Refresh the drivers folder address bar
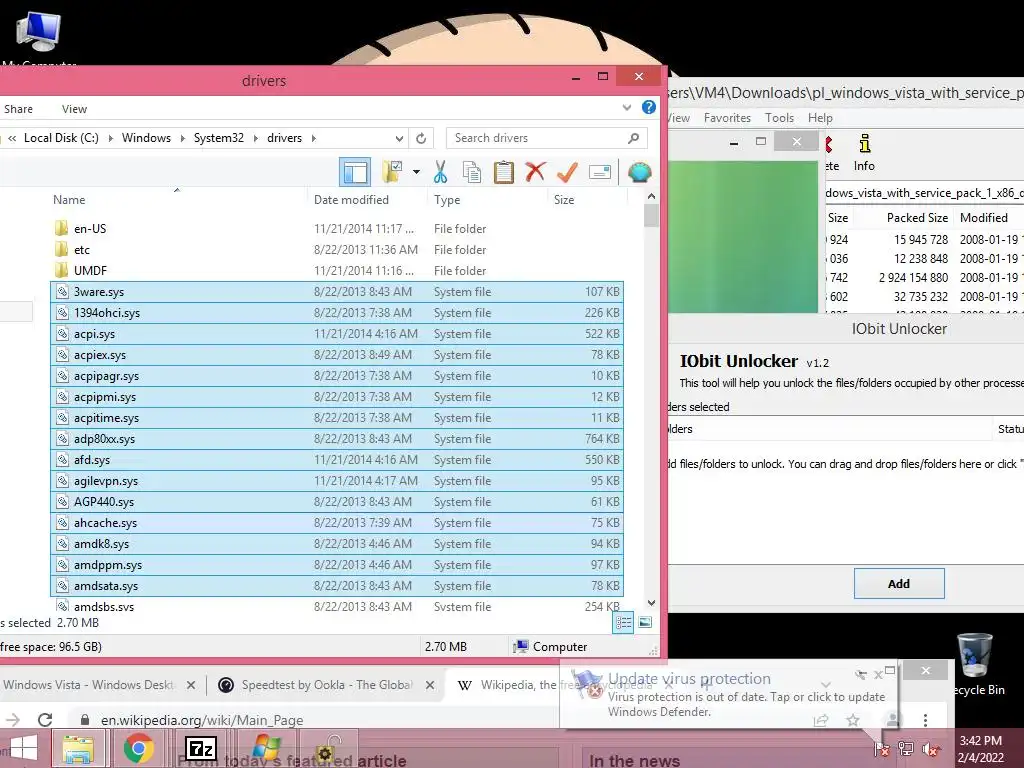This screenshot has width=1024, height=768. coord(421,138)
